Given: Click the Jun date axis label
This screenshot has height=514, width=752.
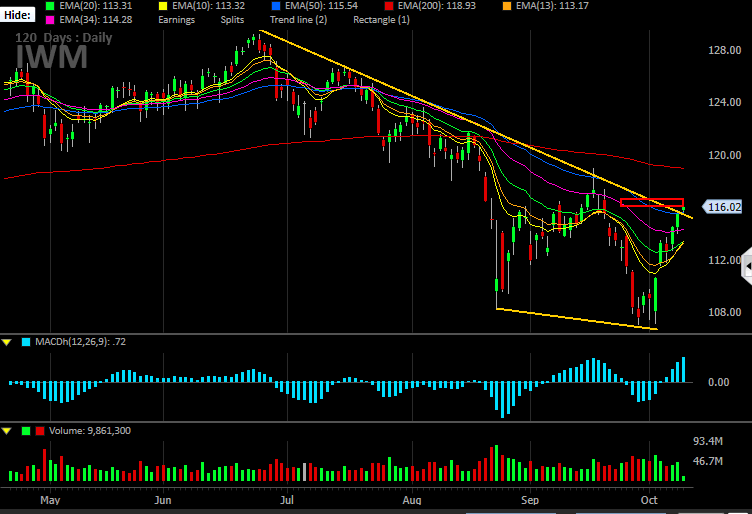Looking at the screenshot, I should pyautogui.click(x=163, y=500).
